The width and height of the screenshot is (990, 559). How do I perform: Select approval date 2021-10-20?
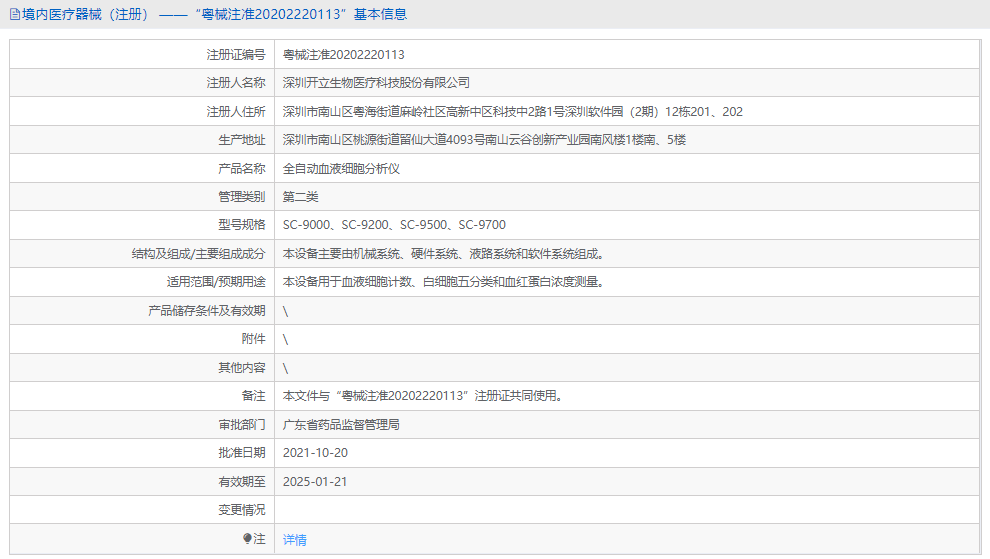point(315,453)
